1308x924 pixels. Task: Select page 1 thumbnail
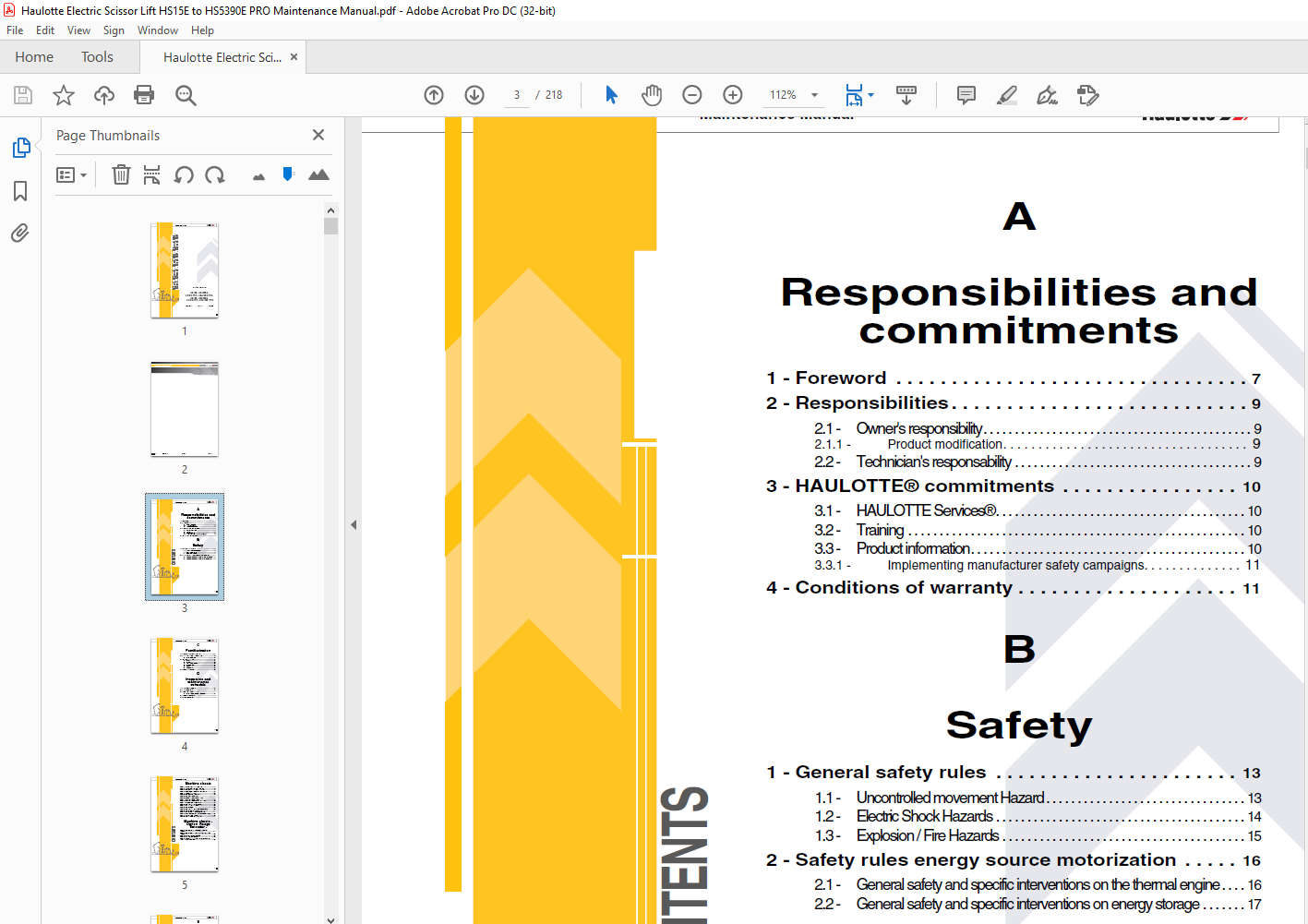[x=185, y=270]
